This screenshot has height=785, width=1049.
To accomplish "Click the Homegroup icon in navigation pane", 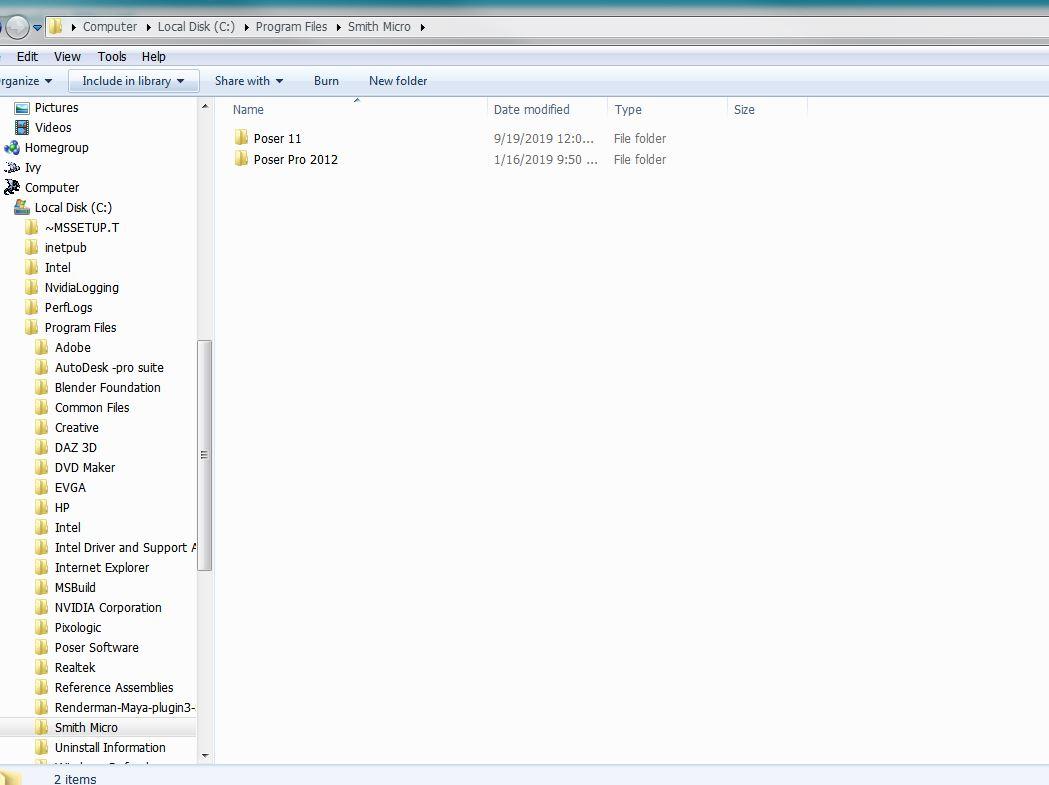I will click(x=12, y=147).
